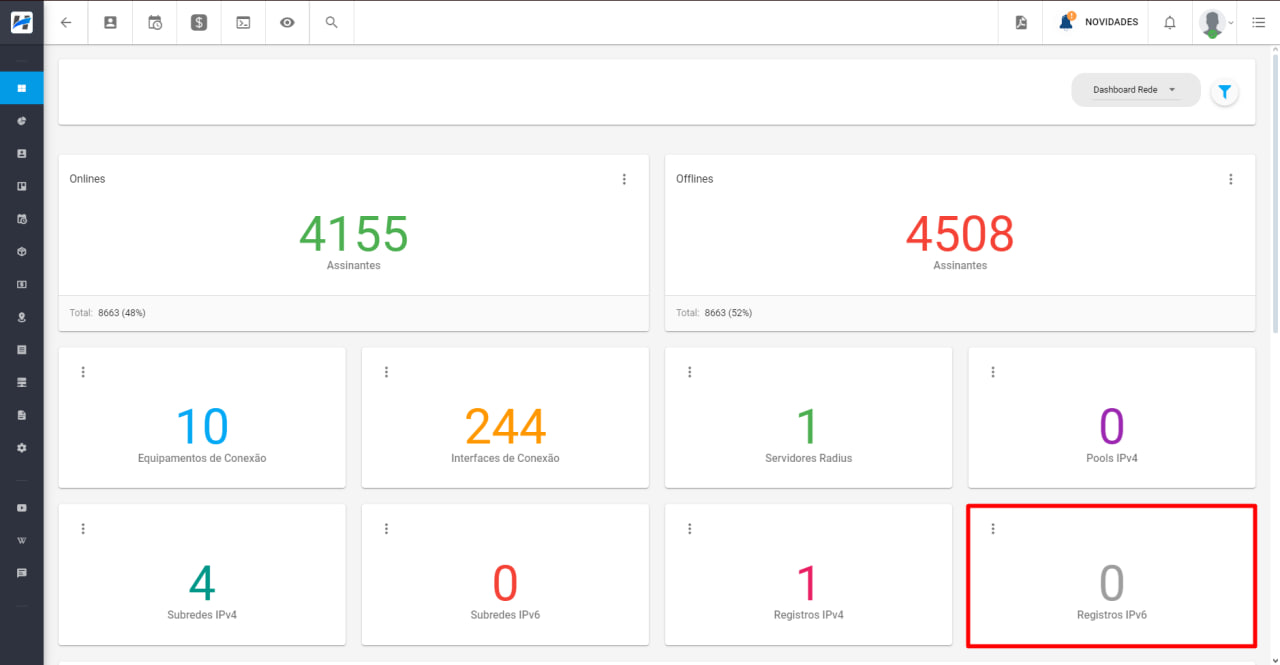Open Equipamentos de Conexão card options menu
The width and height of the screenshot is (1280, 665).
[83, 372]
